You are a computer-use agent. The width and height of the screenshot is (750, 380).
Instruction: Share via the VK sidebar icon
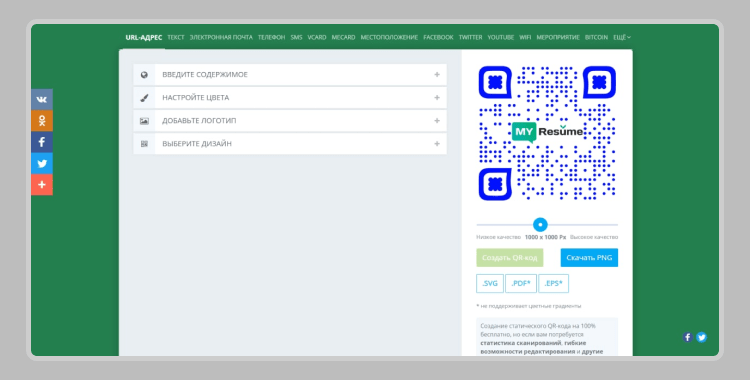tap(42, 100)
